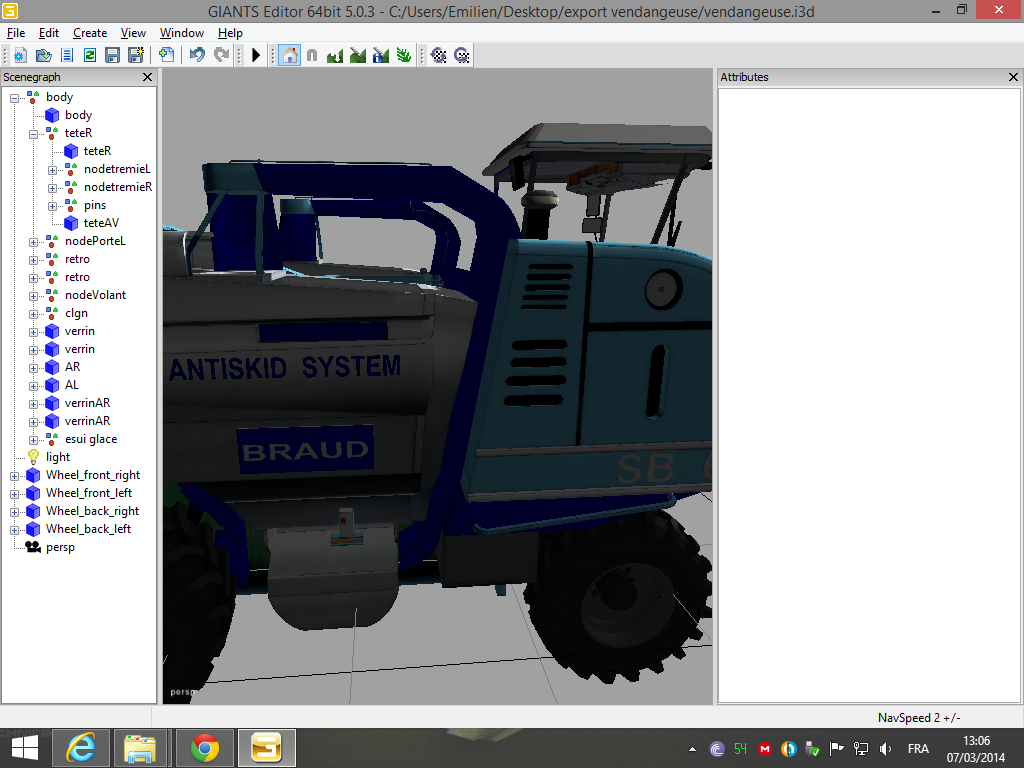Viewport: 1024px width, 768px height.
Task: Click the Save As floppy icon with star
Action: (x=136, y=56)
